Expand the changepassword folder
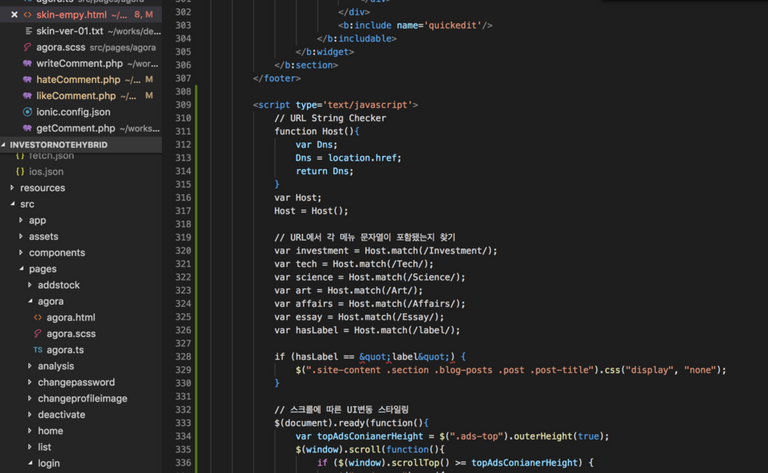This screenshot has width=768, height=473. [x=29, y=382]
